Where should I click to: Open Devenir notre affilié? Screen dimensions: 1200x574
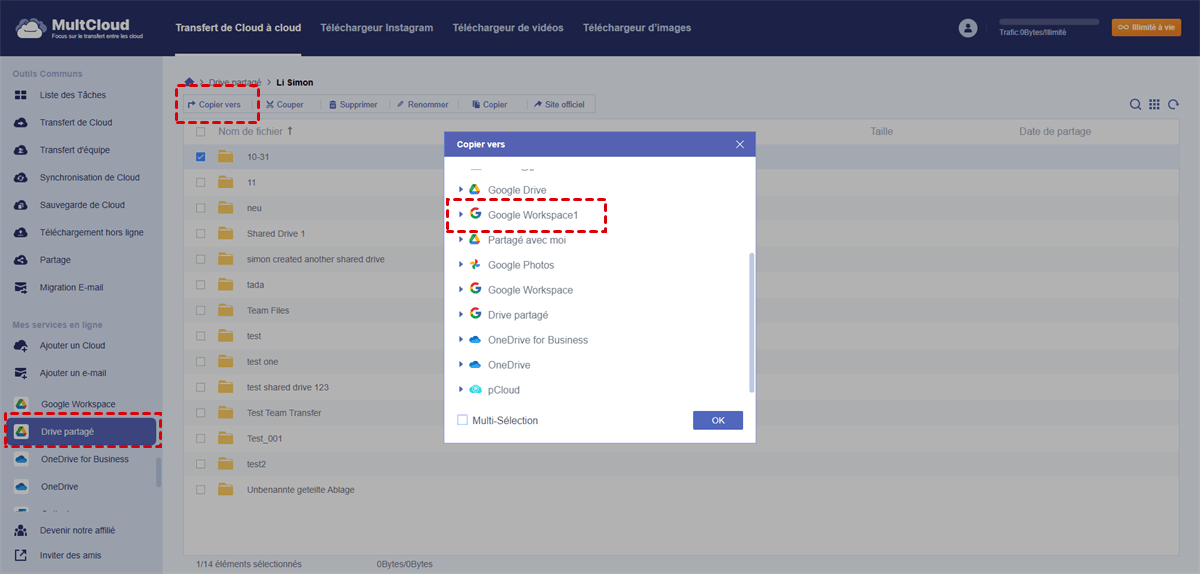coord(77,530)
